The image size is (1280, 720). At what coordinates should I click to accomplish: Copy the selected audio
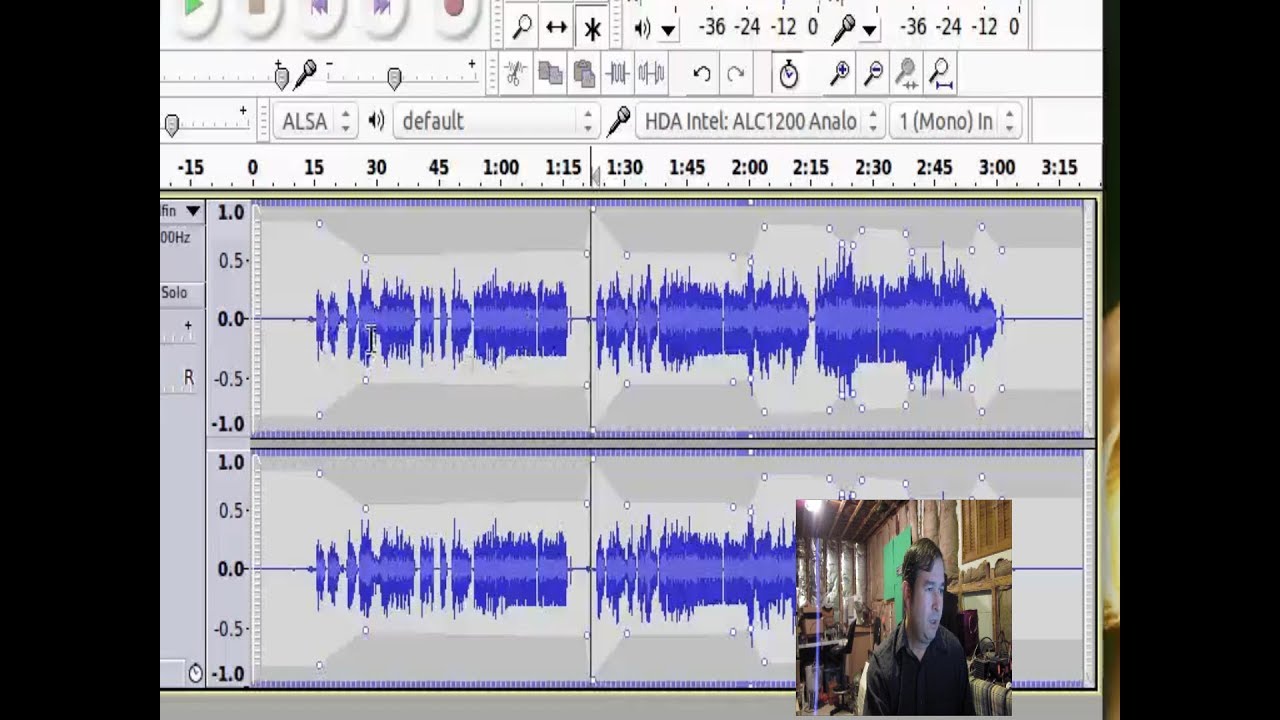(x=550, y=73)
